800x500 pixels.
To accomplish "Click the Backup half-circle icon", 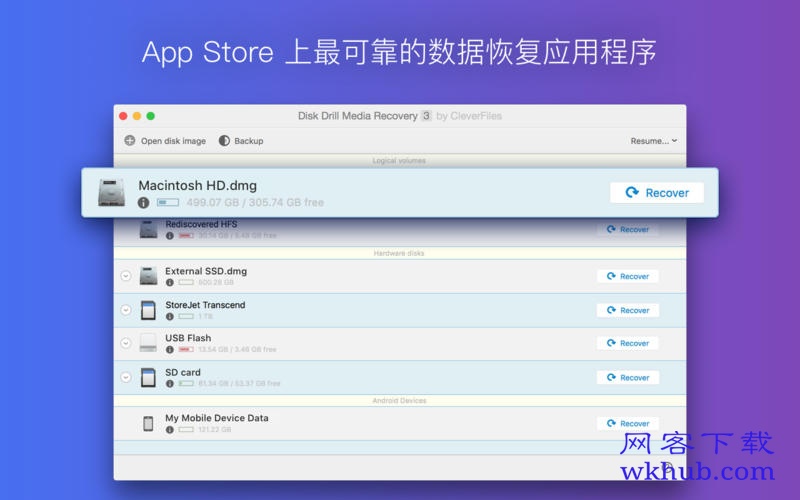I will point(224,140).
